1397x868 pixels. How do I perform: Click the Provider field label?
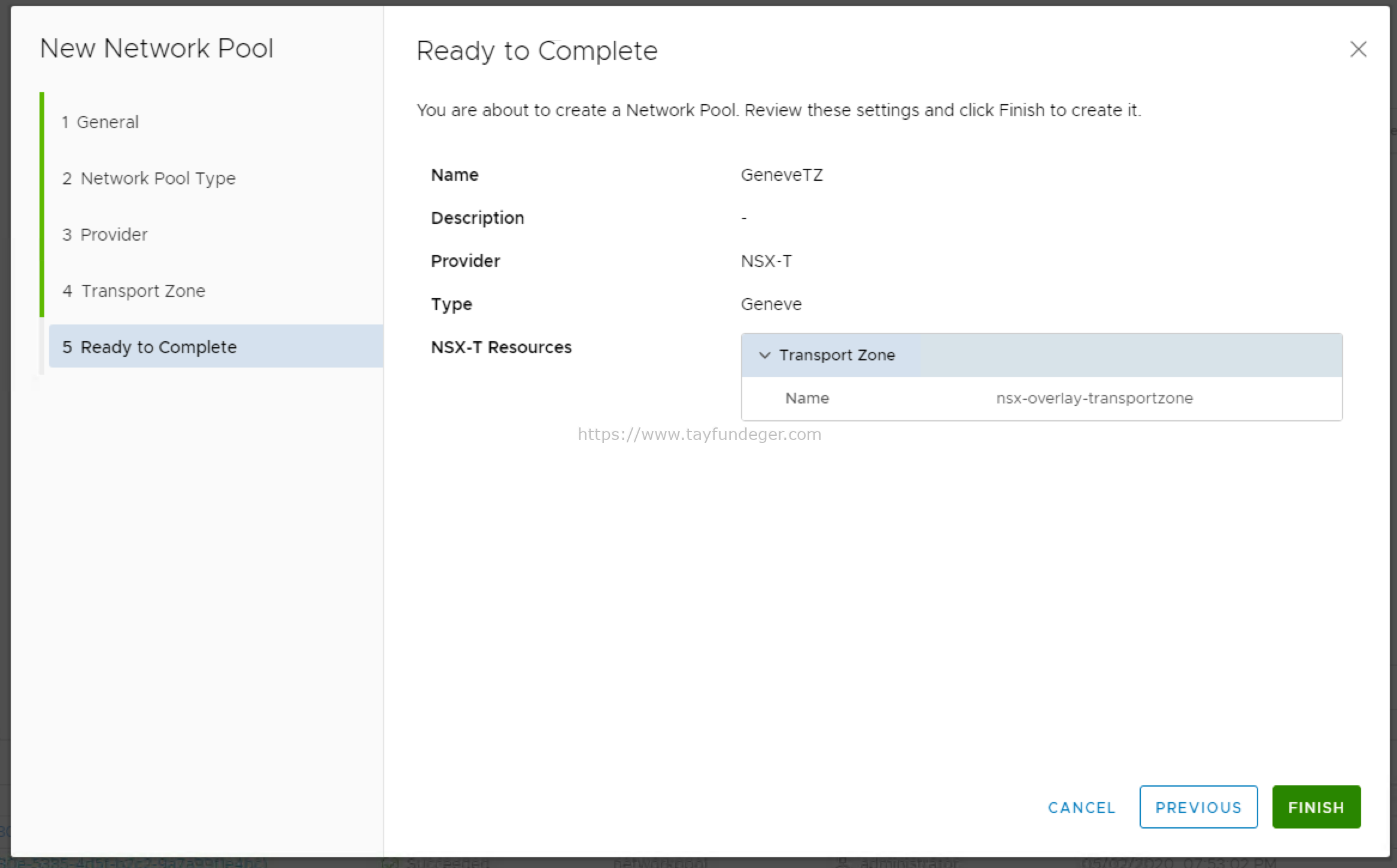465,261
